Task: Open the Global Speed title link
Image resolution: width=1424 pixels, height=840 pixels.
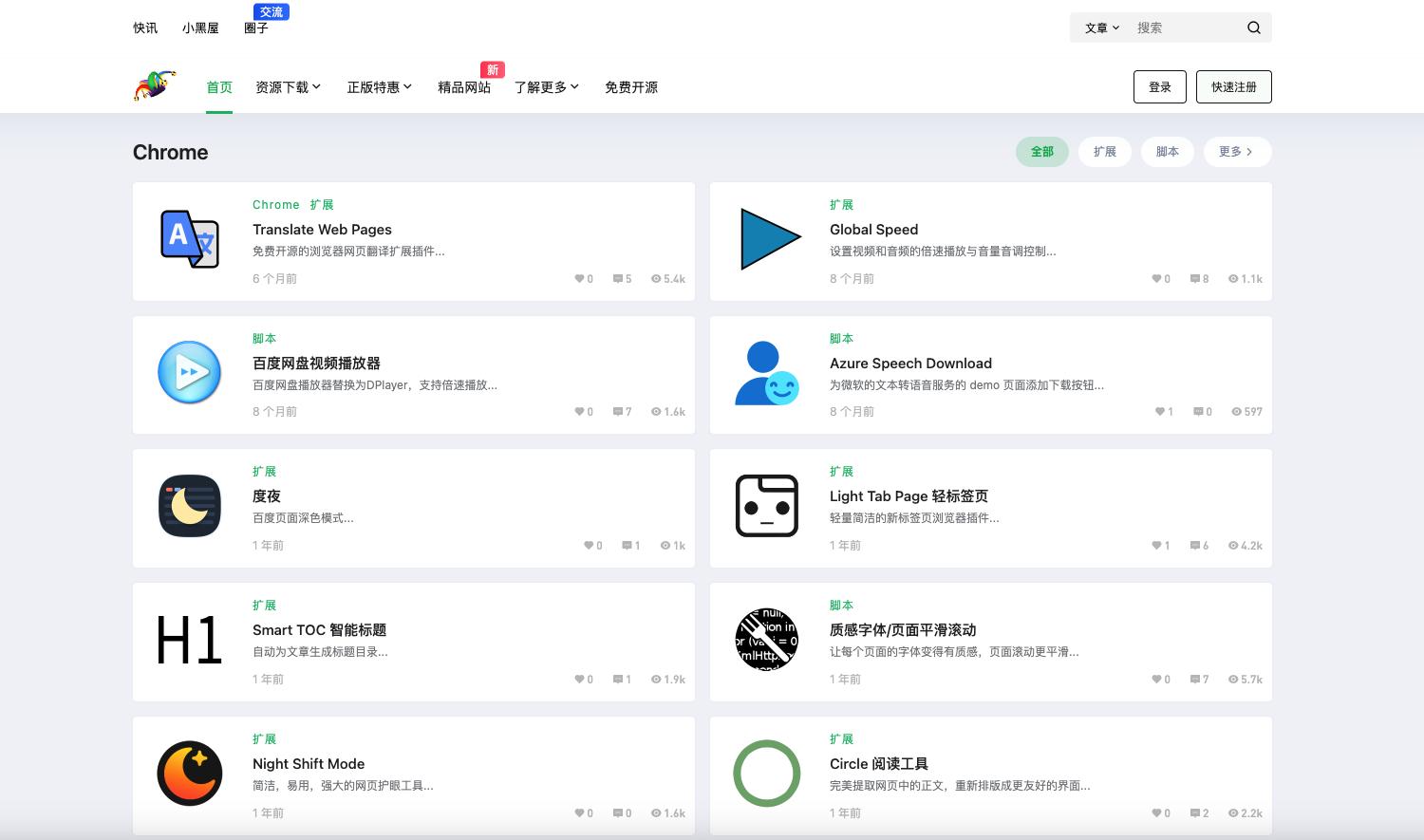Action: pos(874,230)
